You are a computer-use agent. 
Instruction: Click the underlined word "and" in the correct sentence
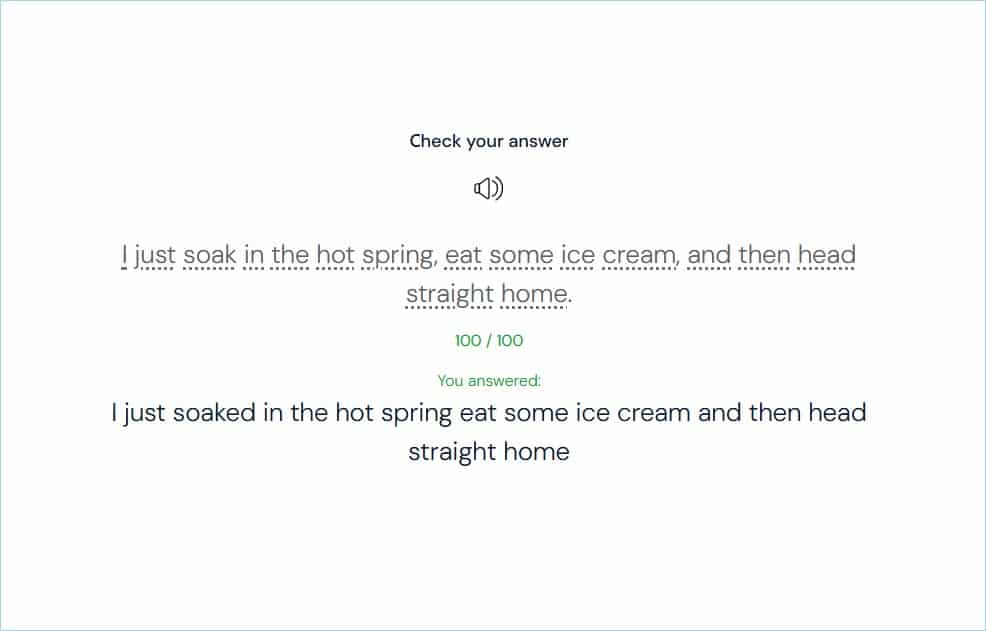click(x=709, y=256)
